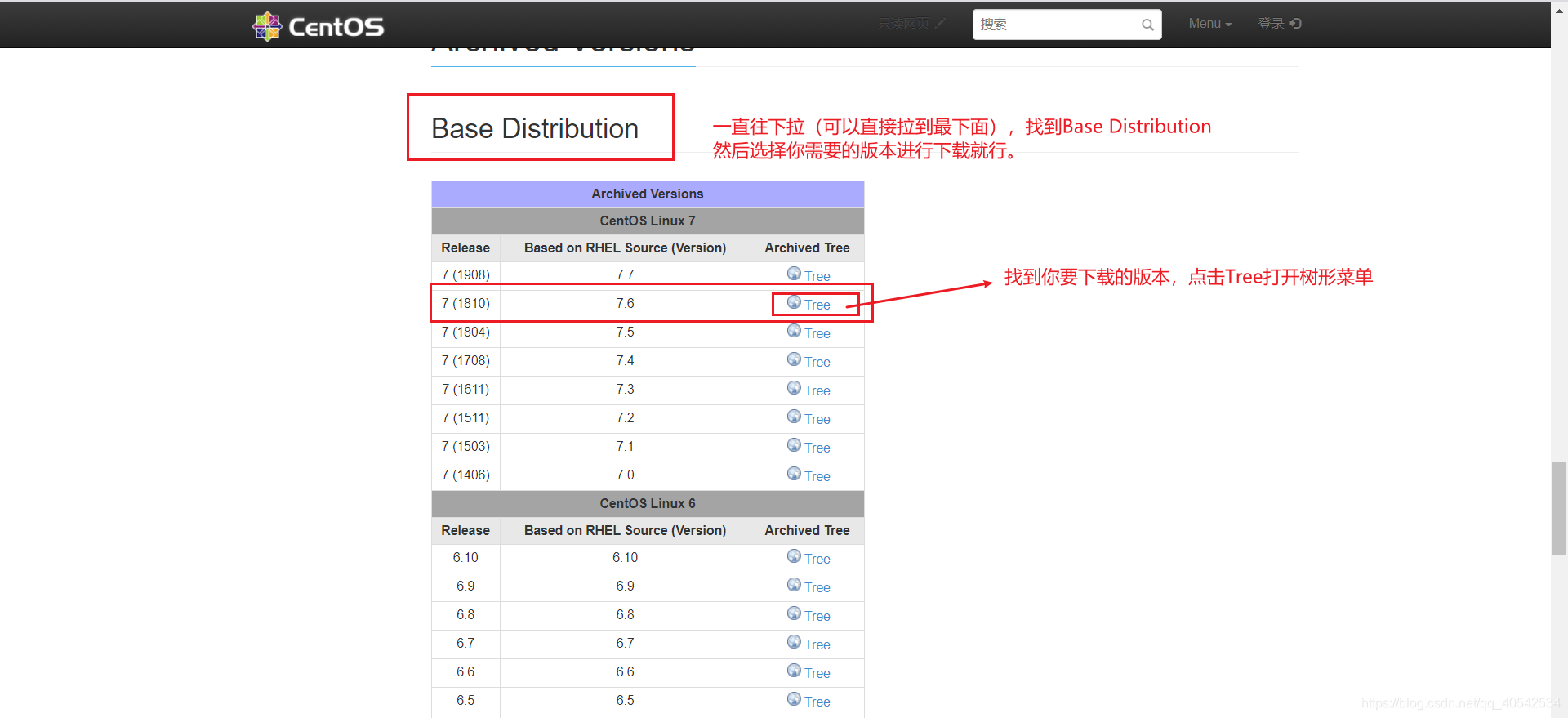Select the 6.10 release cell
The image size is (1568, 718).
click(465, 557)
